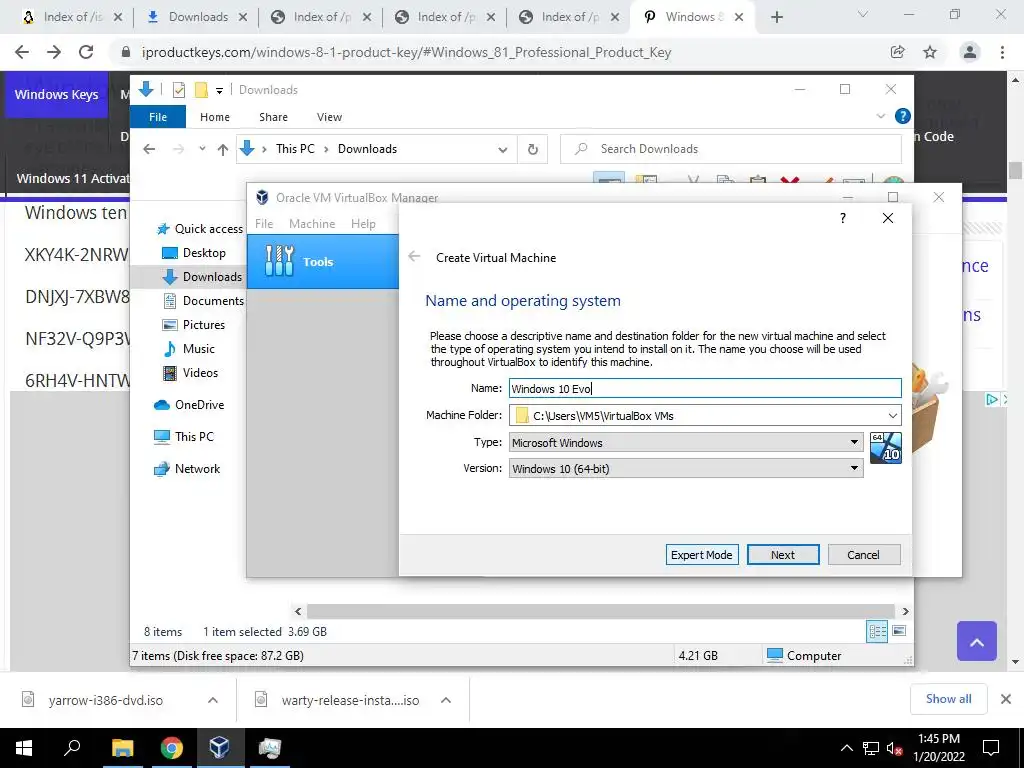Open Windows Start menu
The width and height of the screenshot is (1024, 768).
click(24, 748)
